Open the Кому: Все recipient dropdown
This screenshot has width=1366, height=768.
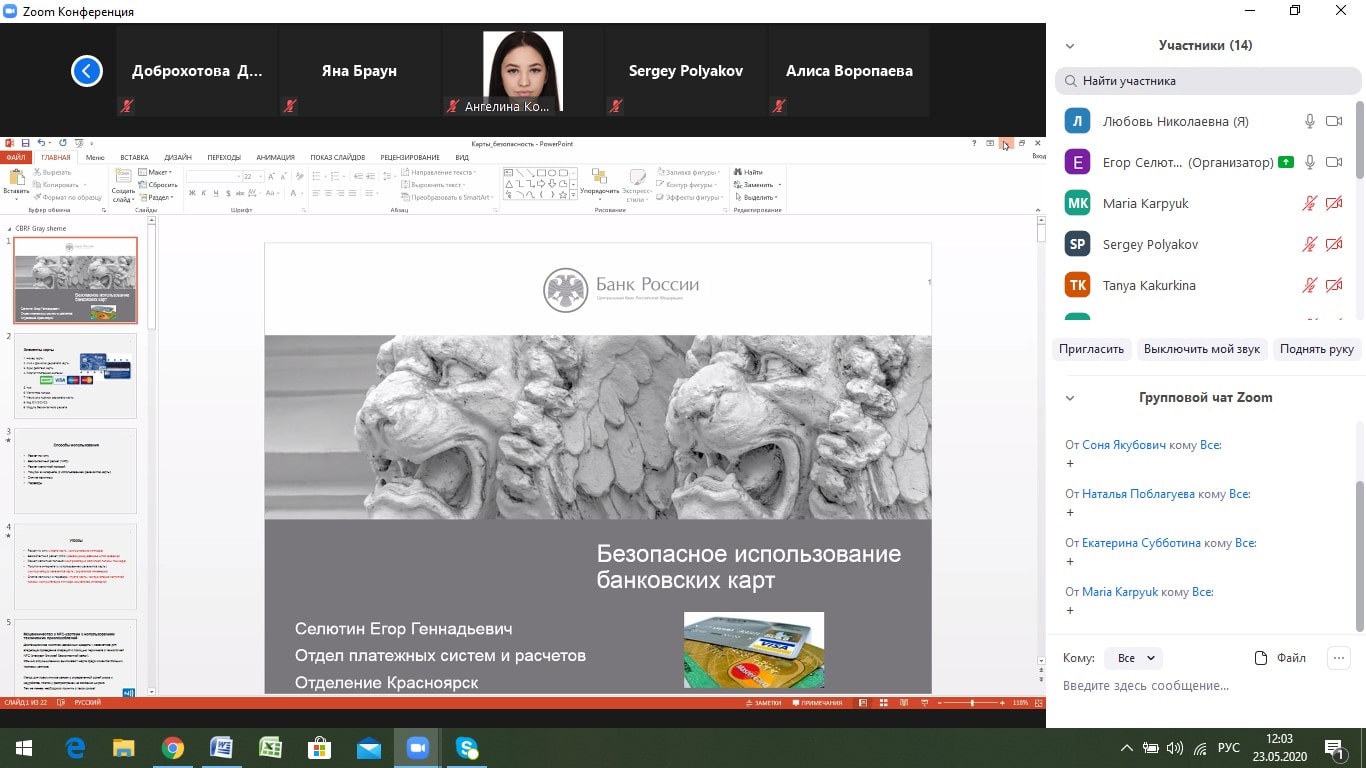[x=1136, y=658]
